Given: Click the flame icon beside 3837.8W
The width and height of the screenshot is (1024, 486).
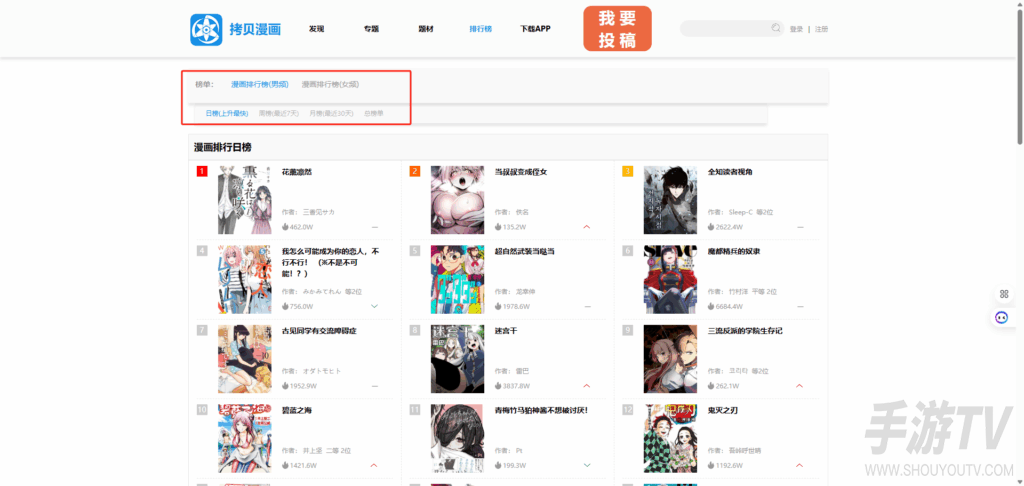Looking at the screenshot, I should [498, 386].
